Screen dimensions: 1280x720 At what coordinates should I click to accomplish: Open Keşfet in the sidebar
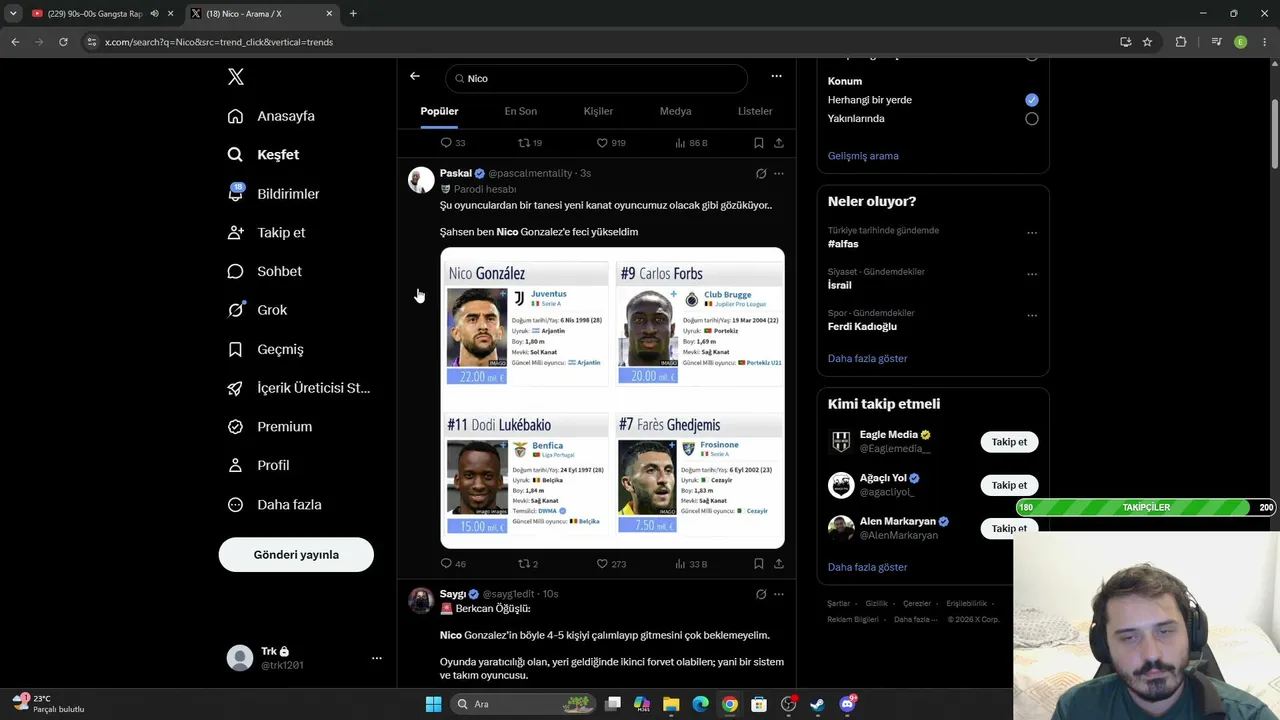(263, 155)
